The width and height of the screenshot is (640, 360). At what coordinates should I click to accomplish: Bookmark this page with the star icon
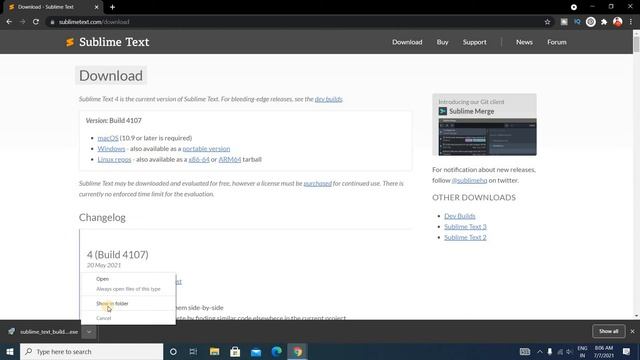(x=547, y=22)
